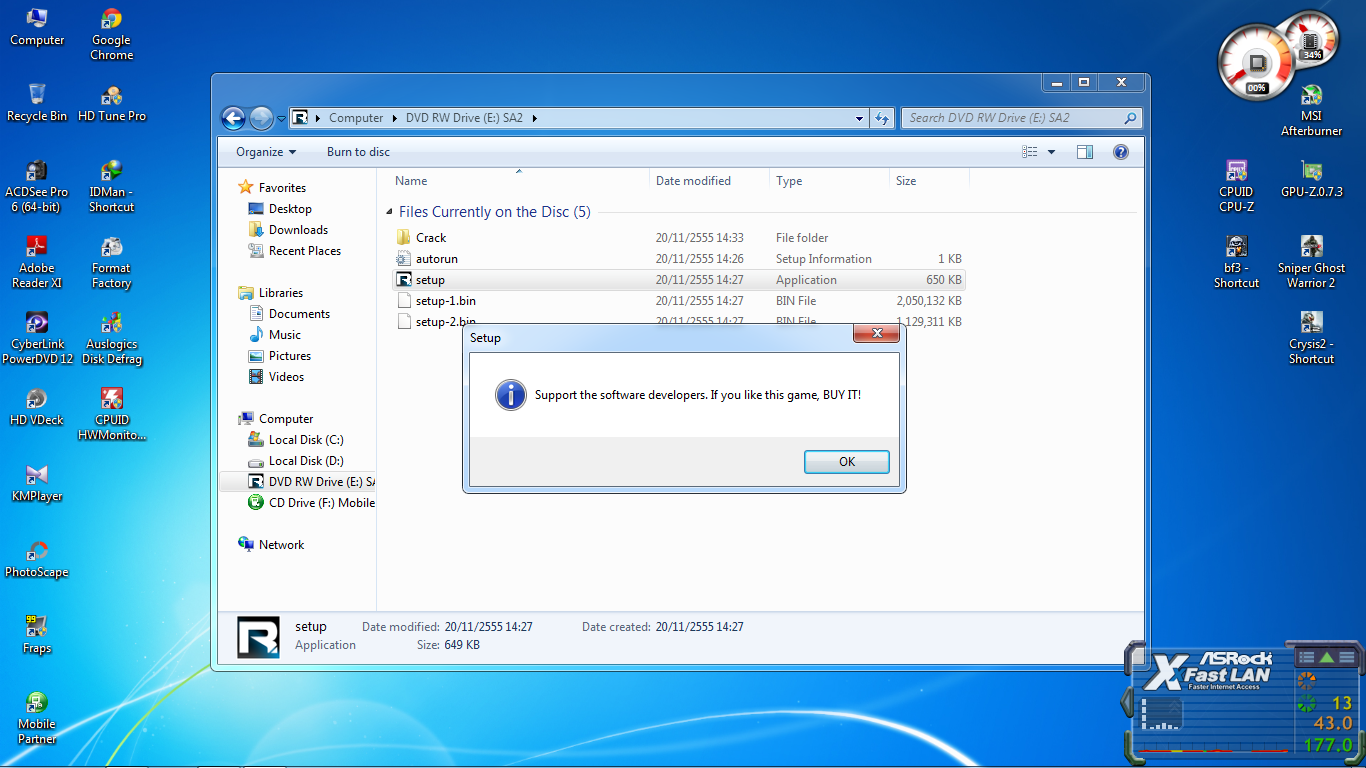
Task: Select the Fraps desktop icon
Action: [37, 634]
